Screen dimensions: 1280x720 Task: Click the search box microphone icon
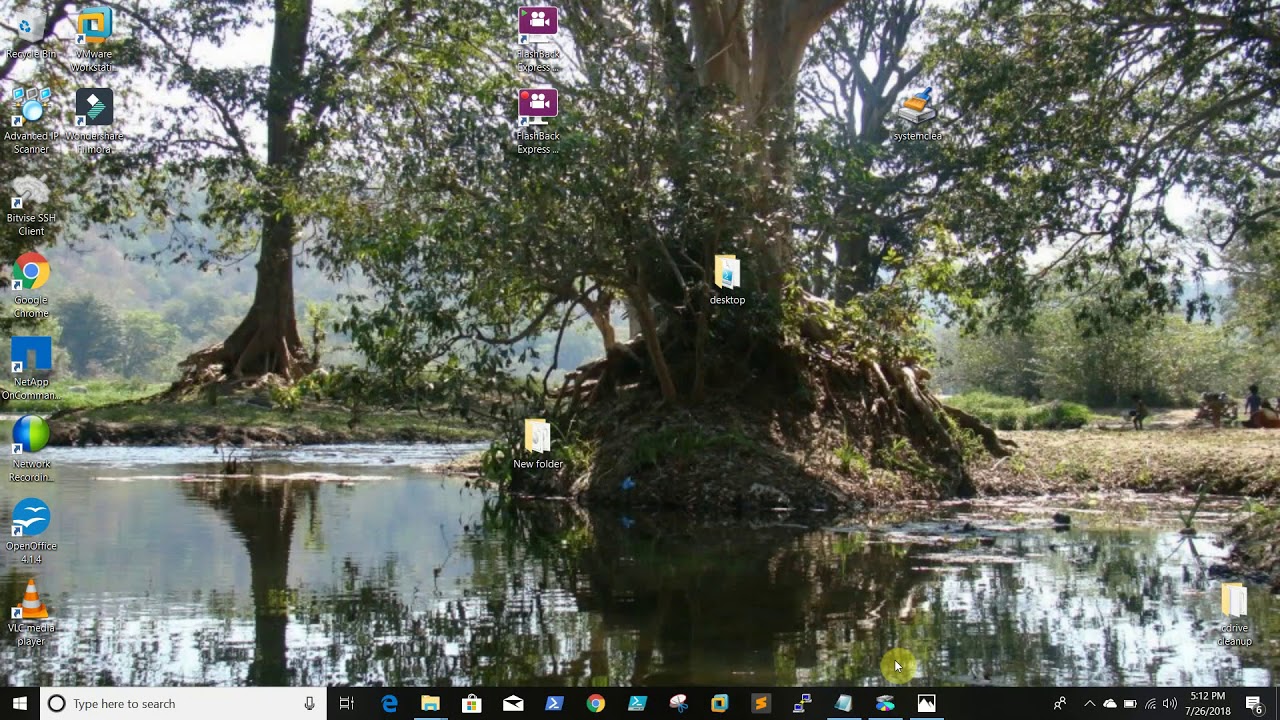tap(309, 704)
